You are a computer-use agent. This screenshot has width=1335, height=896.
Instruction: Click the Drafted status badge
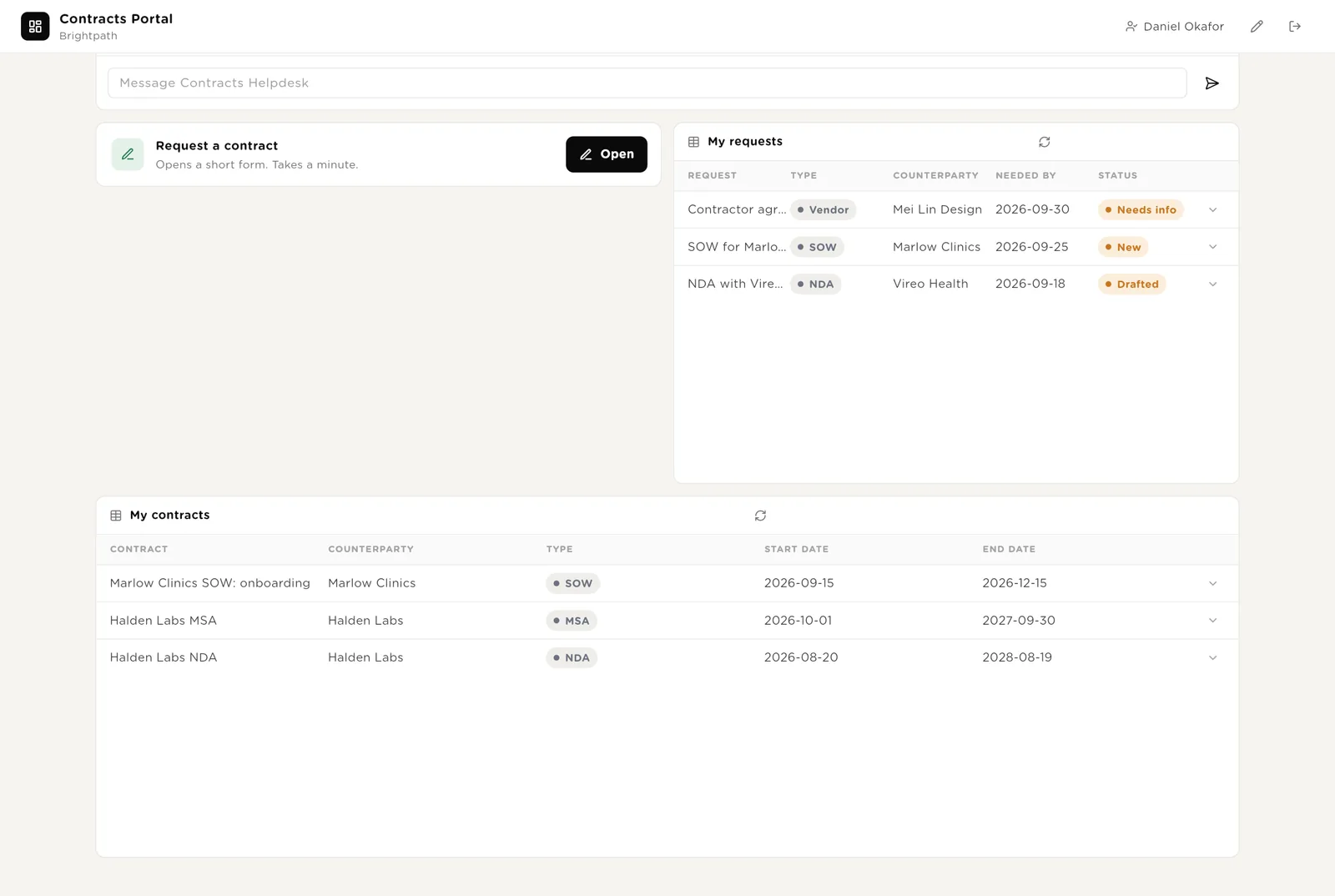coord(1132,284)
